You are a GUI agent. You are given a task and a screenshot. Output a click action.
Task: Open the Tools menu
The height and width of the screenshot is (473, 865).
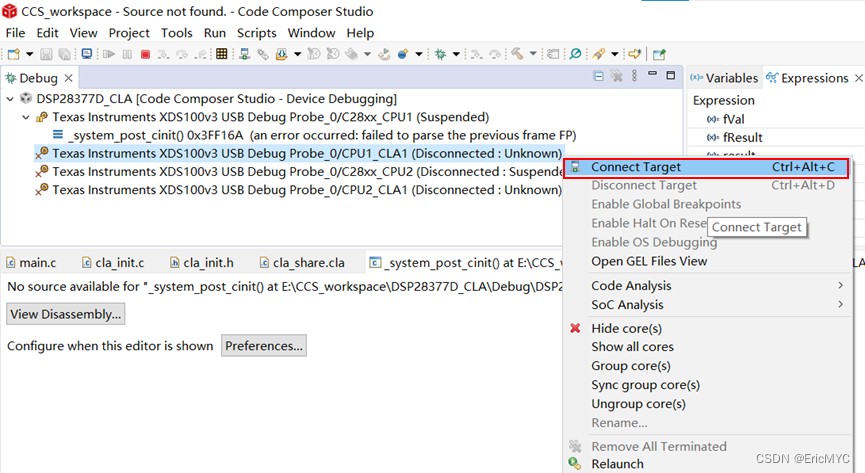point(177,33)
